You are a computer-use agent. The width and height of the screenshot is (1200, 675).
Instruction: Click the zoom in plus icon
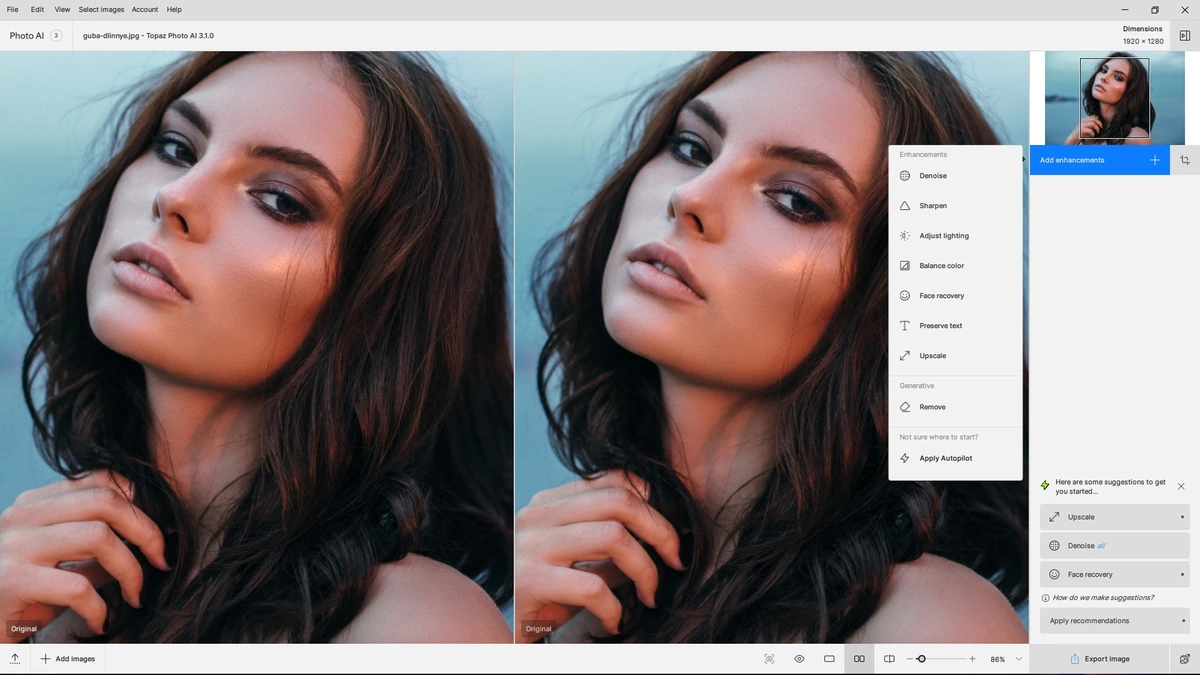point(972,659)
